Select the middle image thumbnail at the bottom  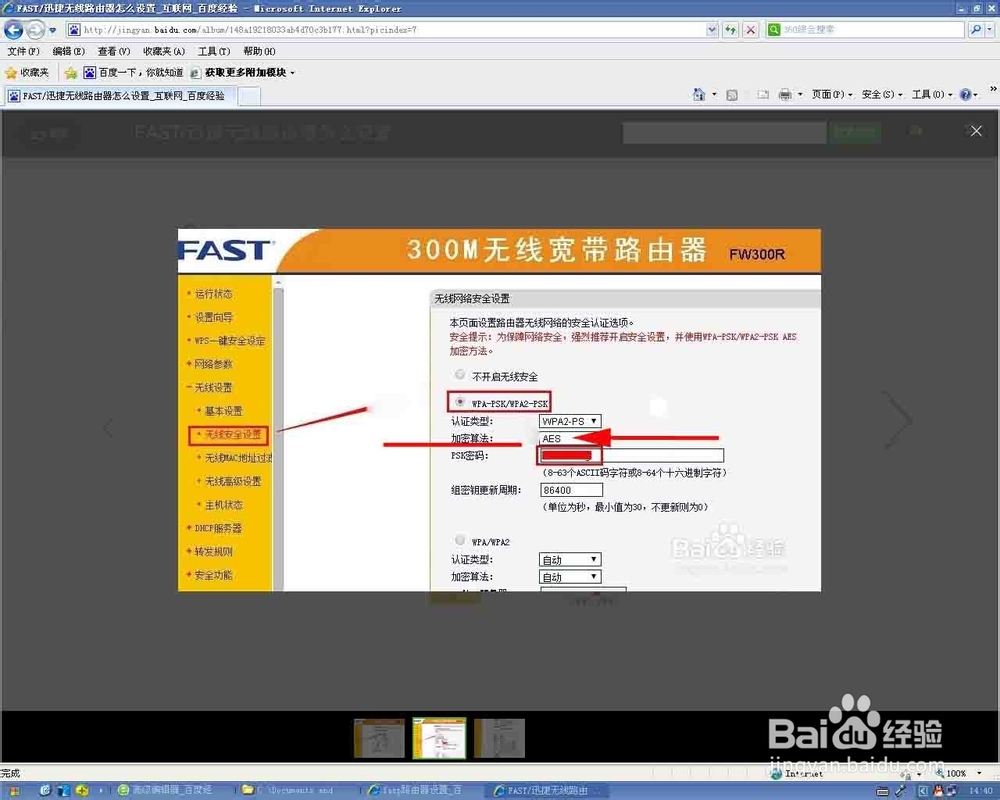tap(438, 738)
